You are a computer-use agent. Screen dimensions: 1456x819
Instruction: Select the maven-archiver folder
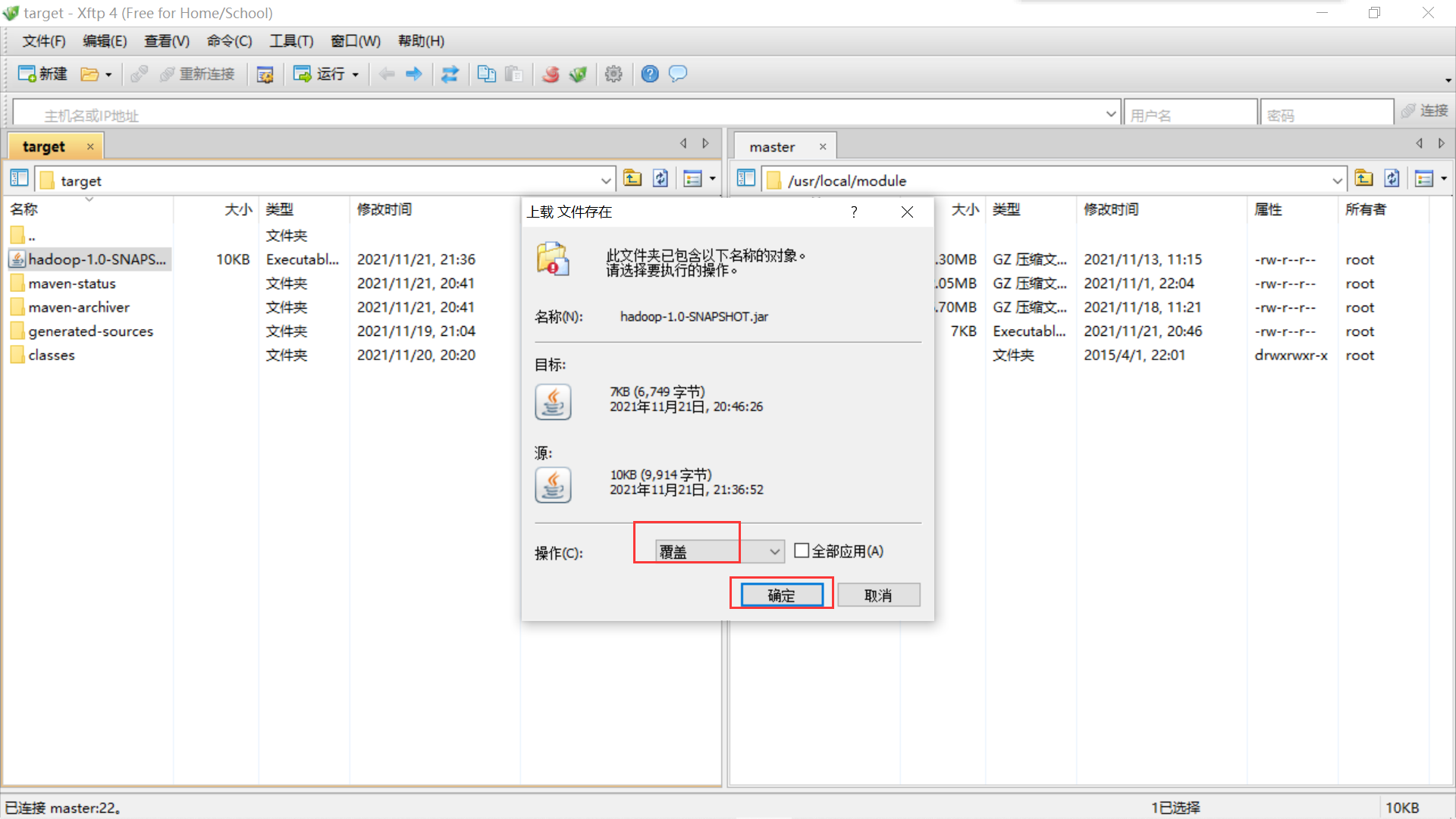click(x=79, y=307)
